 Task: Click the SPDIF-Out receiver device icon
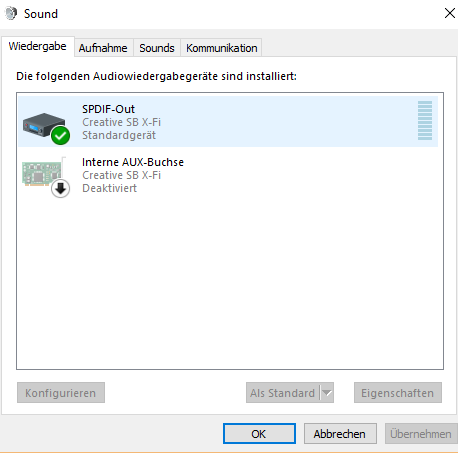(x=46, y=128)
